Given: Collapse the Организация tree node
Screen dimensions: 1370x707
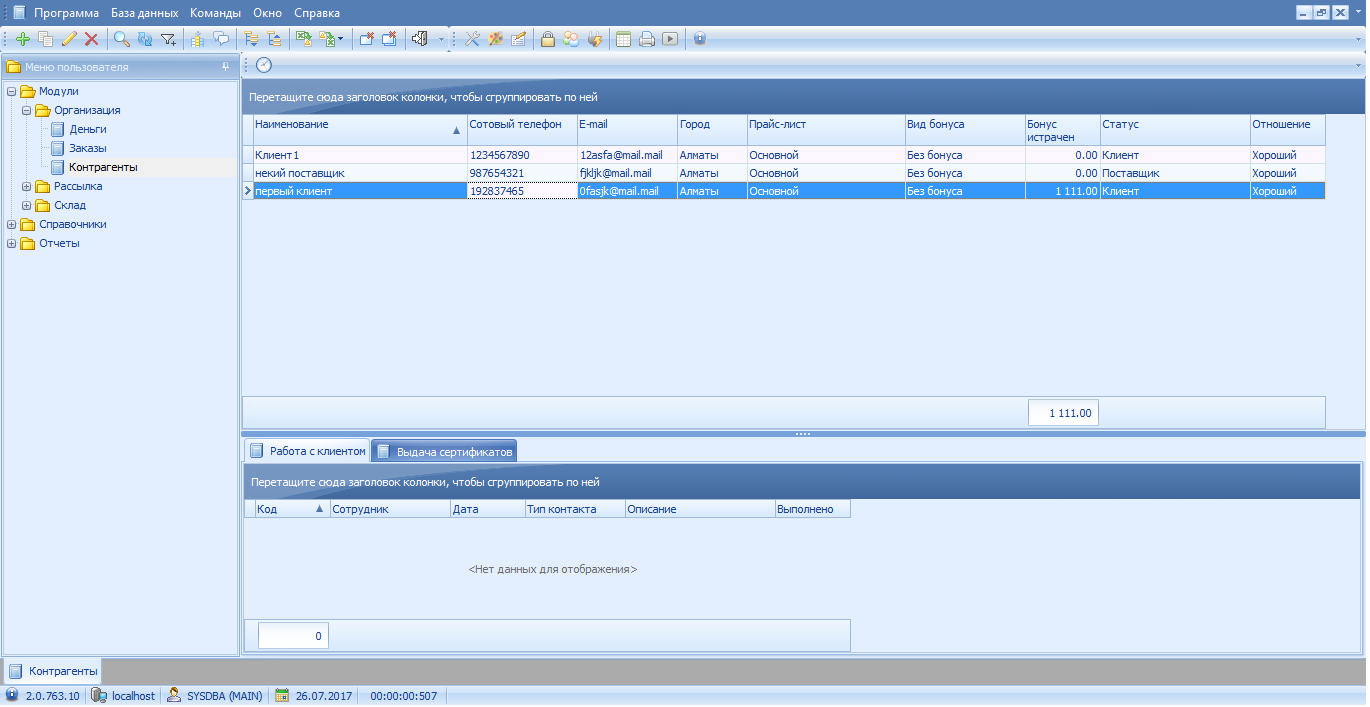Looking at the screenshot, I should pyautogui.click(x=27, y=110).
